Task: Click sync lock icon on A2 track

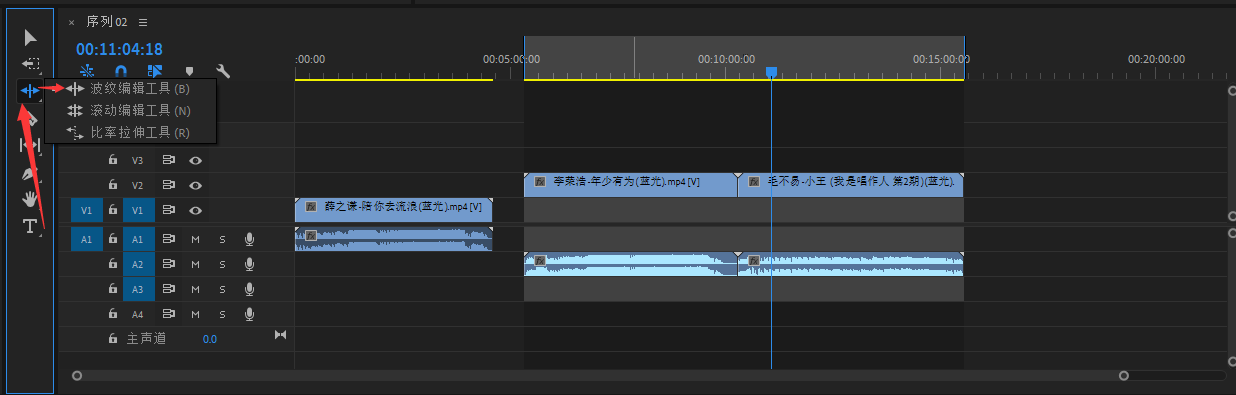Action: pos(169,264)
